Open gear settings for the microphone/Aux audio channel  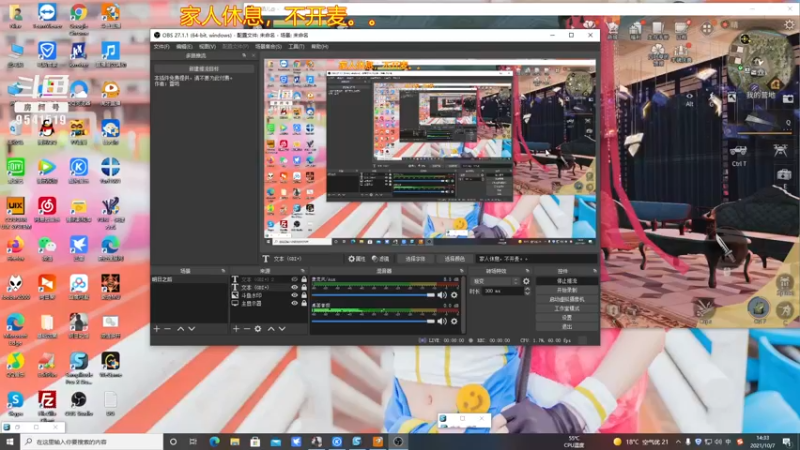[x=454, y=295]
